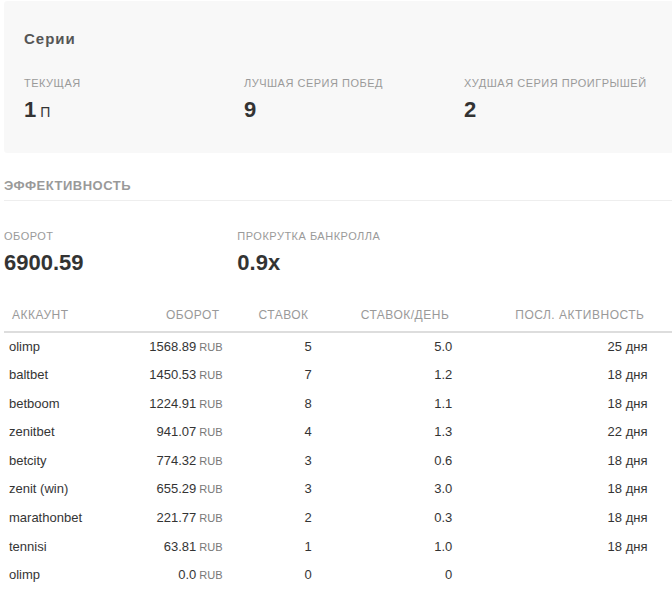Click the worst losing series value 2
Image resolution: width=672 pixels, height=596 pixels.
click(x=470, y=110)
